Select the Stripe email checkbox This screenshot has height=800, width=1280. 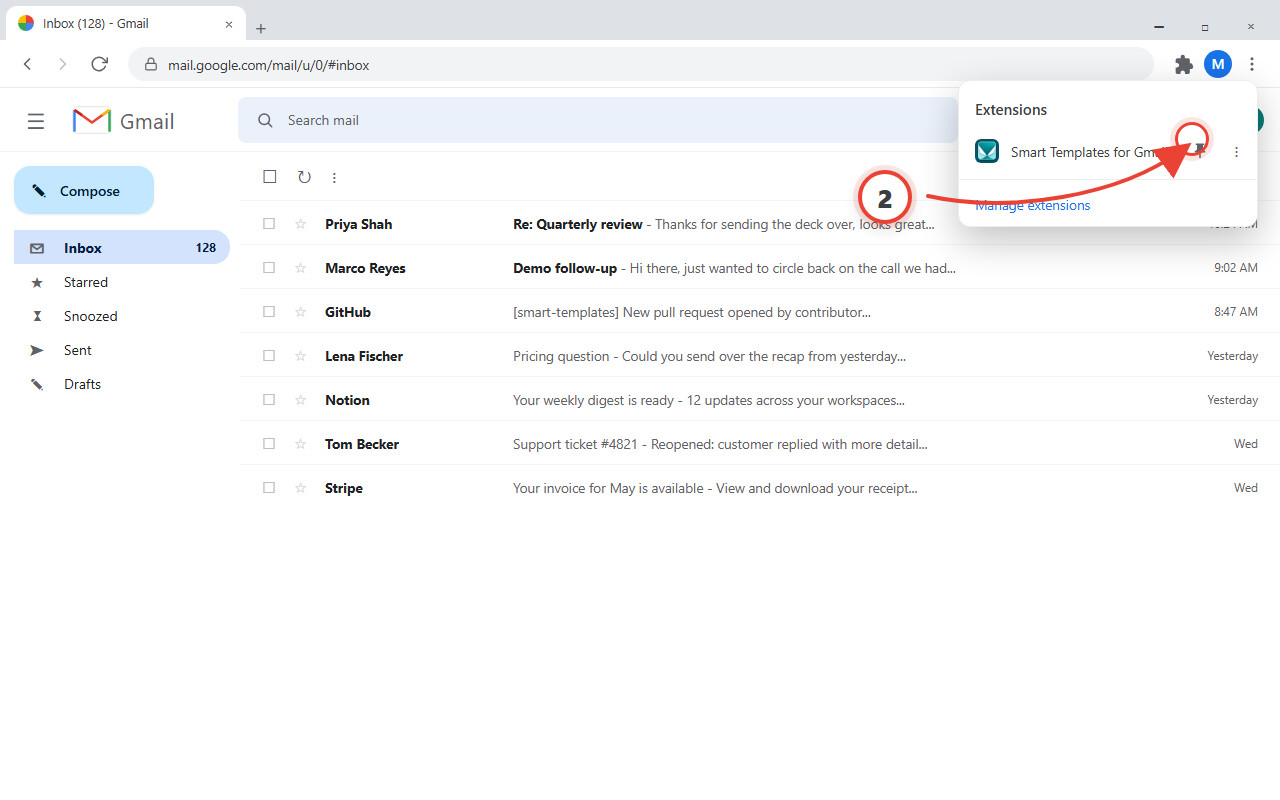[x=269, y=488]
